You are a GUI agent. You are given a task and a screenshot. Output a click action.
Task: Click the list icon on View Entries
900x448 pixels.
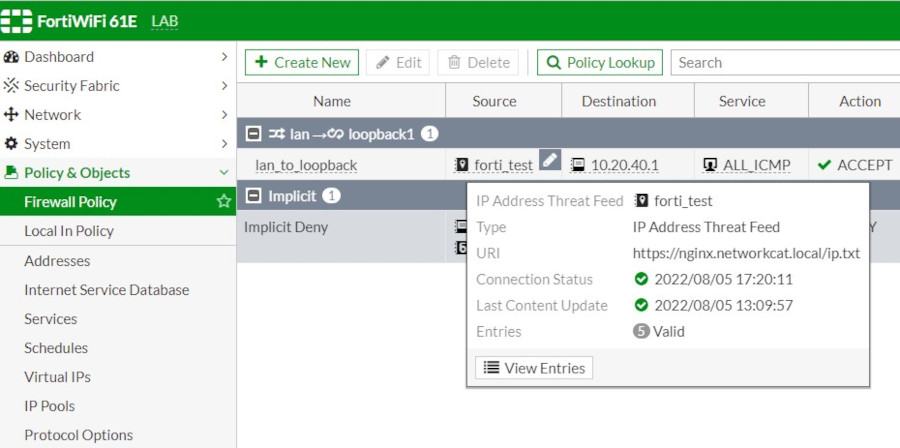coord(491,368)
